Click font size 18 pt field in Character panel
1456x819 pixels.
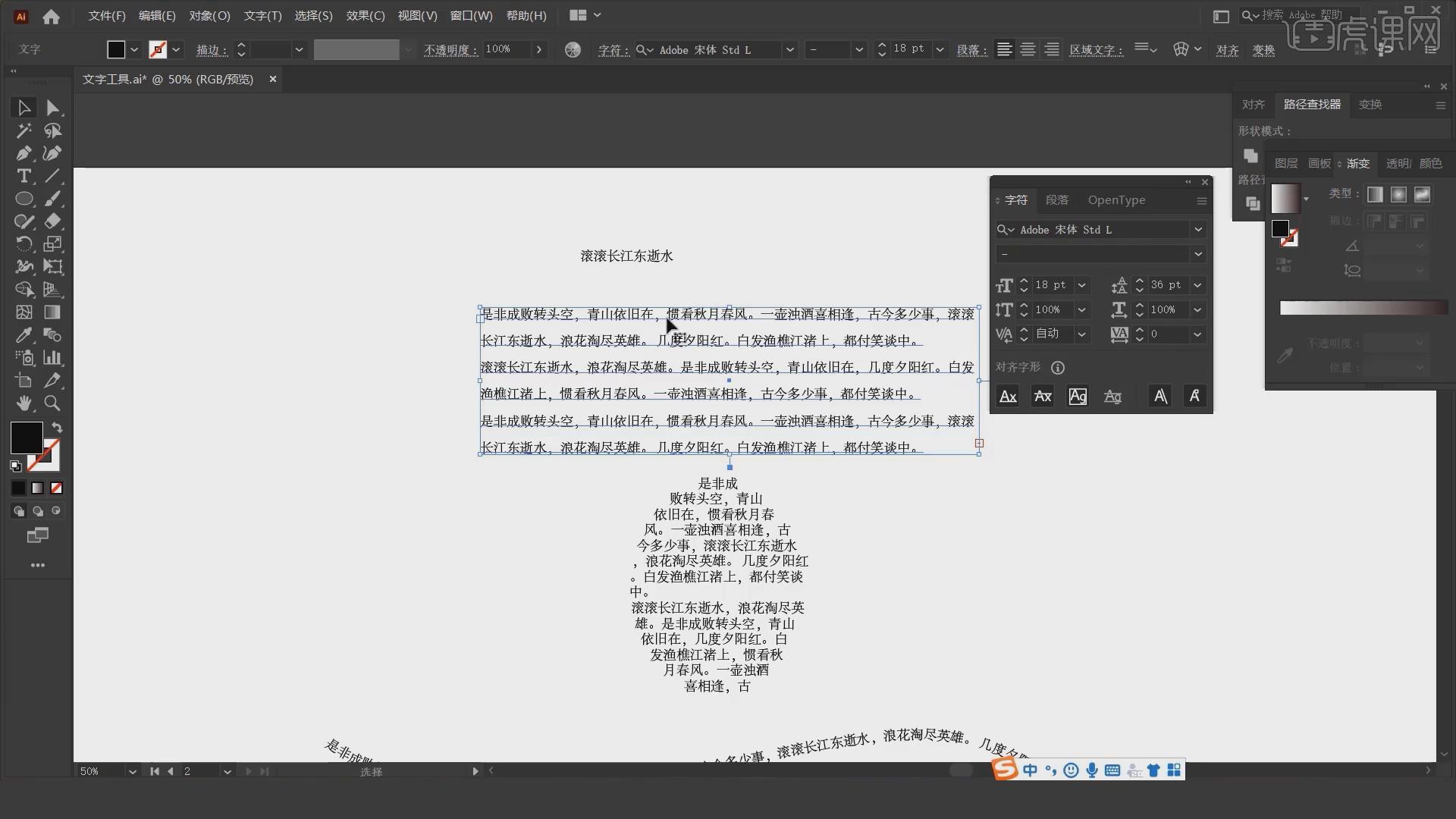(x=1052, y=285)
